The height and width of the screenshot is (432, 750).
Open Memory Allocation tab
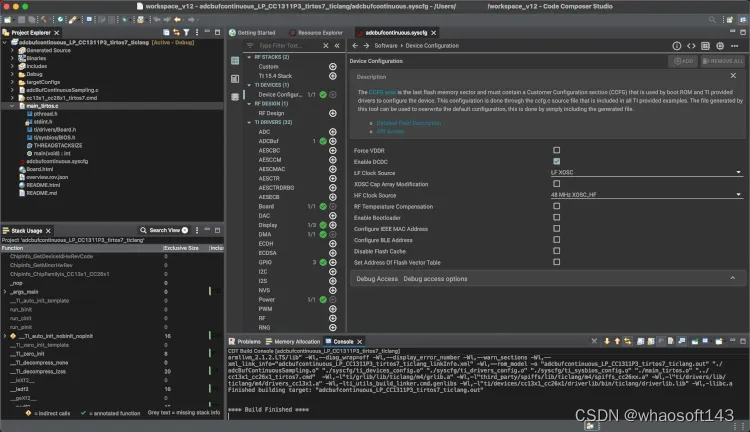pyautogui.click(x=293, y=342)
